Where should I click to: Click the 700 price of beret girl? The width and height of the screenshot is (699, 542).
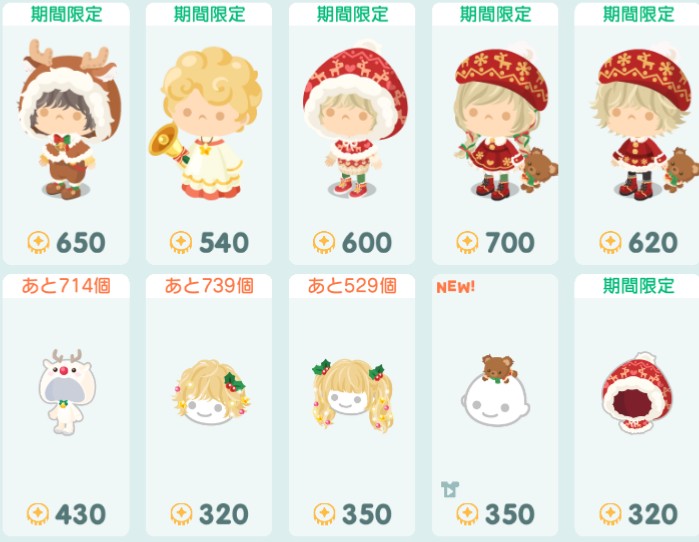click(x=510, y=242)
